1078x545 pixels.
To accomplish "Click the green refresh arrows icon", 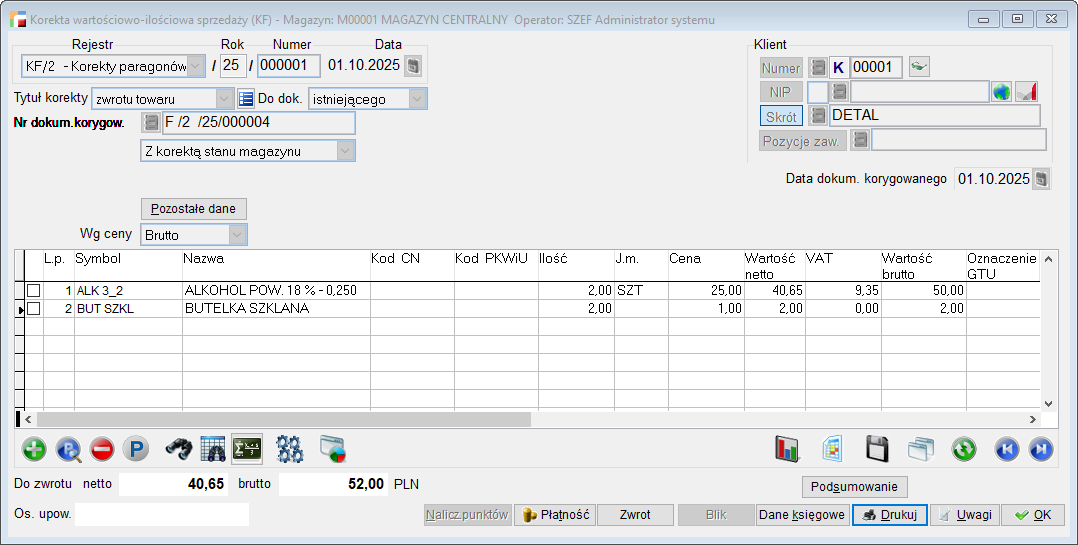I will coord(964,450).
